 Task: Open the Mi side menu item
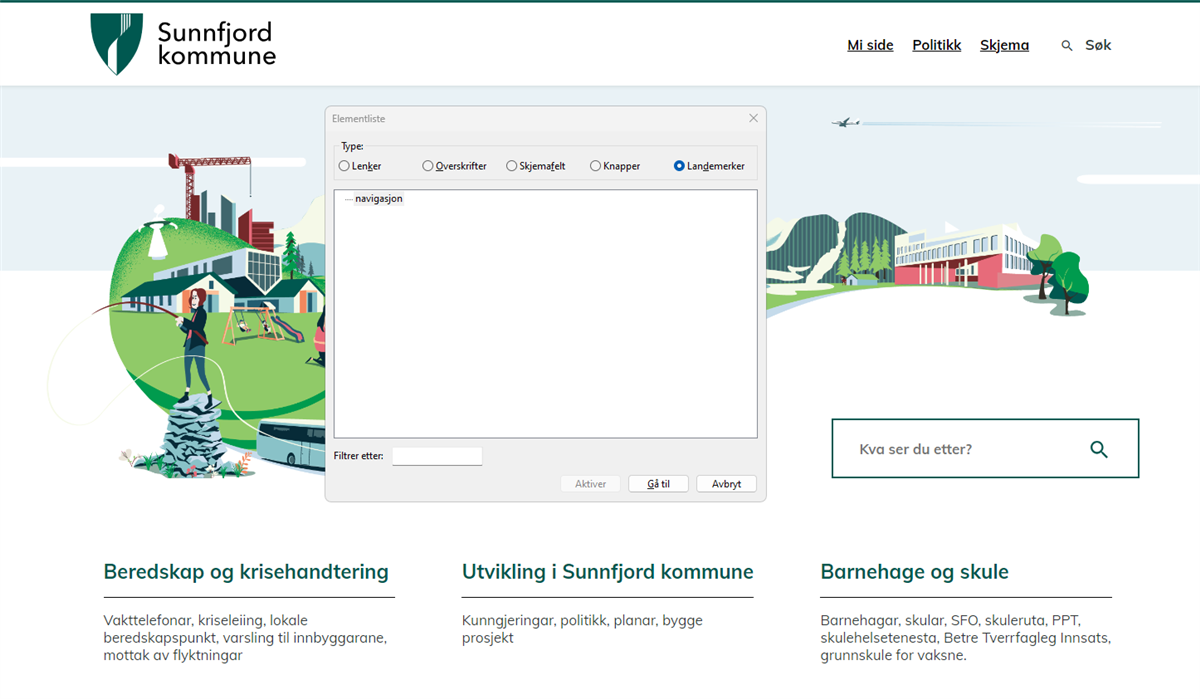coord(869,45)
